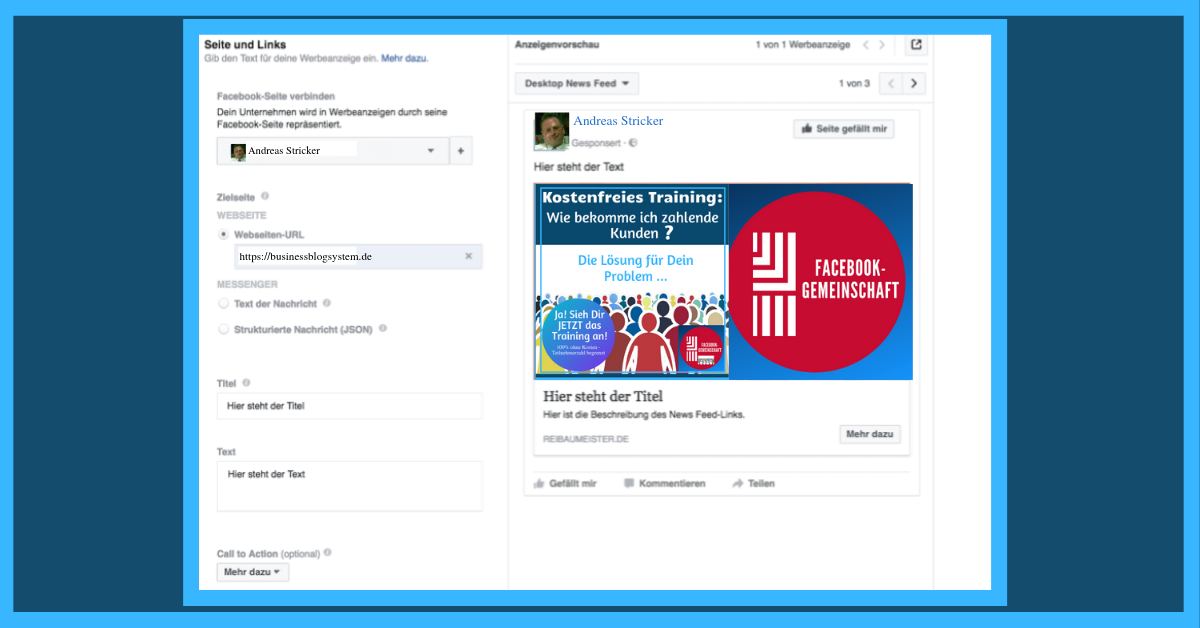Click into the Titel input field
This screenshot has height=628, width=1200.
click(x=349, y=406)
